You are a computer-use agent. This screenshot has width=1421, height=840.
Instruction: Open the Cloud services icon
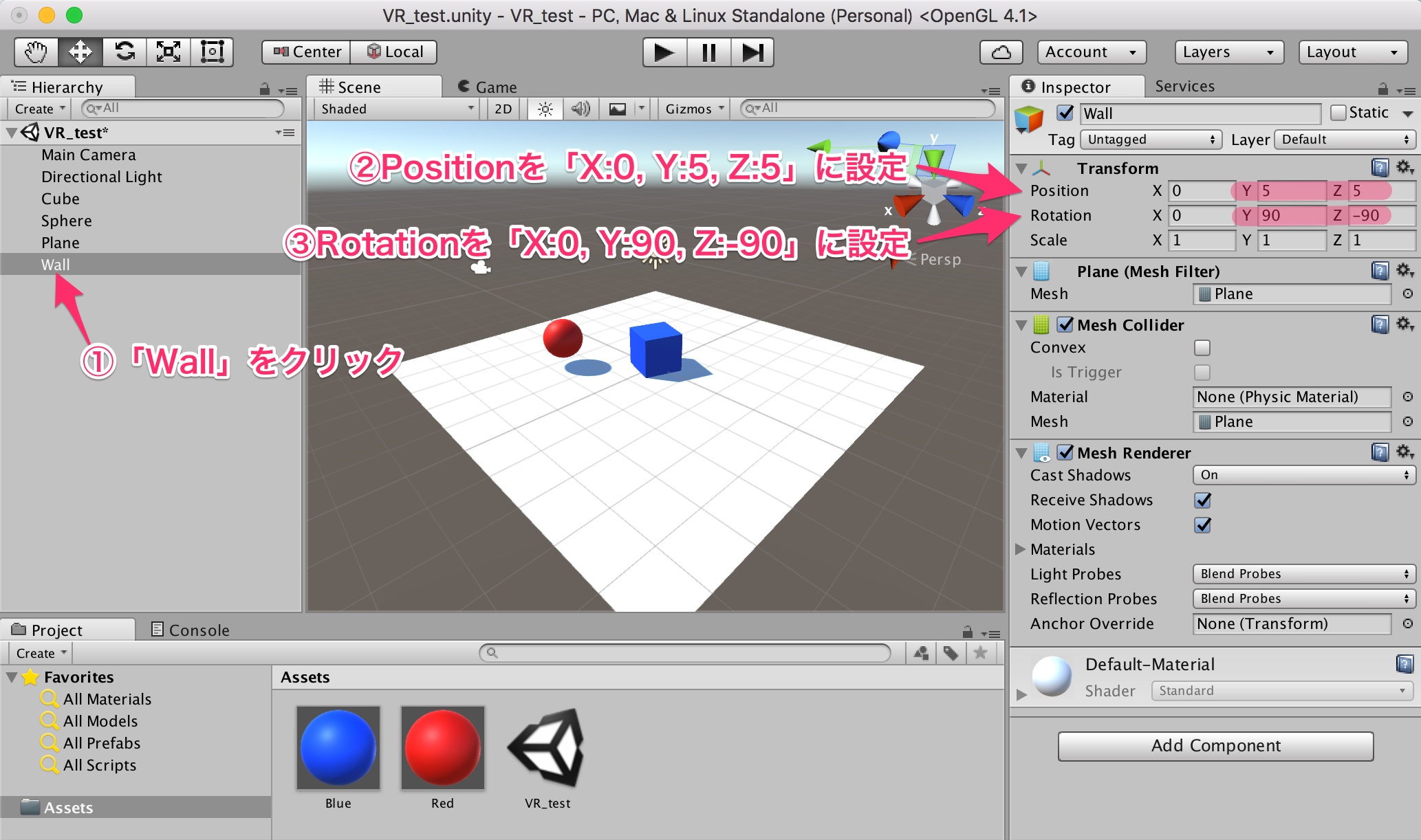(x=1001, y=52)
